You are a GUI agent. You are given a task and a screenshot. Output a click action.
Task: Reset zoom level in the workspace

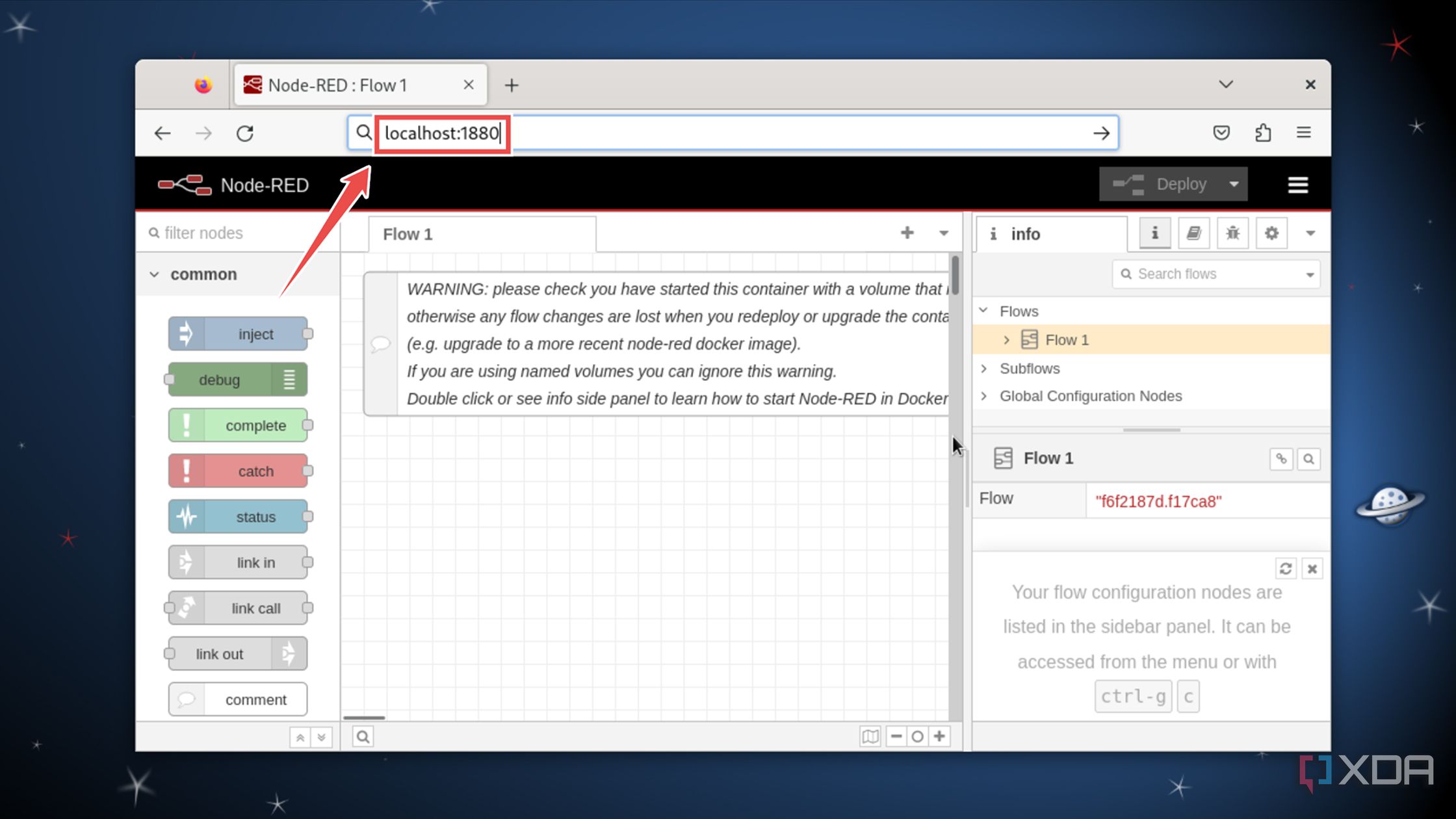pos(917,736)
